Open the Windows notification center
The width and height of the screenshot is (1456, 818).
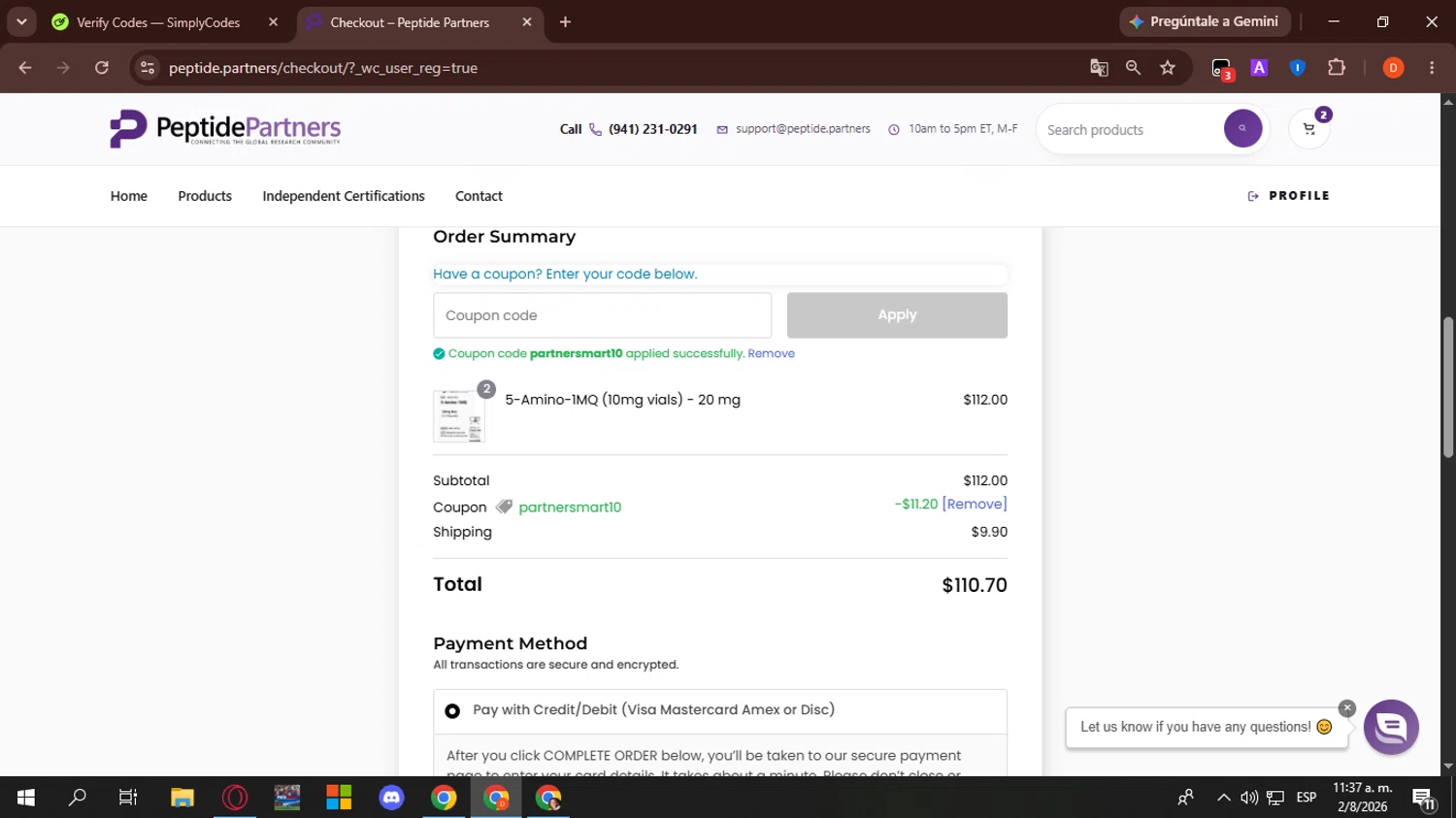(x=1424, y=798)
